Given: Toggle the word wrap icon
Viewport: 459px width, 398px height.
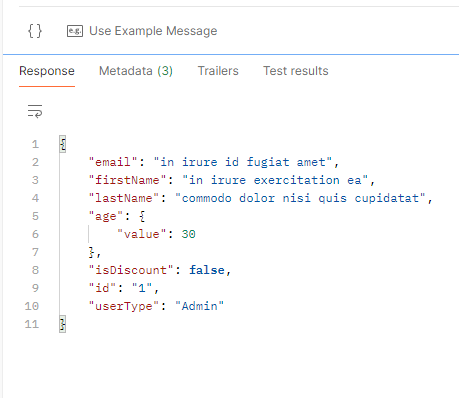Looking at the screenshot, I should [x=35, y=111].
